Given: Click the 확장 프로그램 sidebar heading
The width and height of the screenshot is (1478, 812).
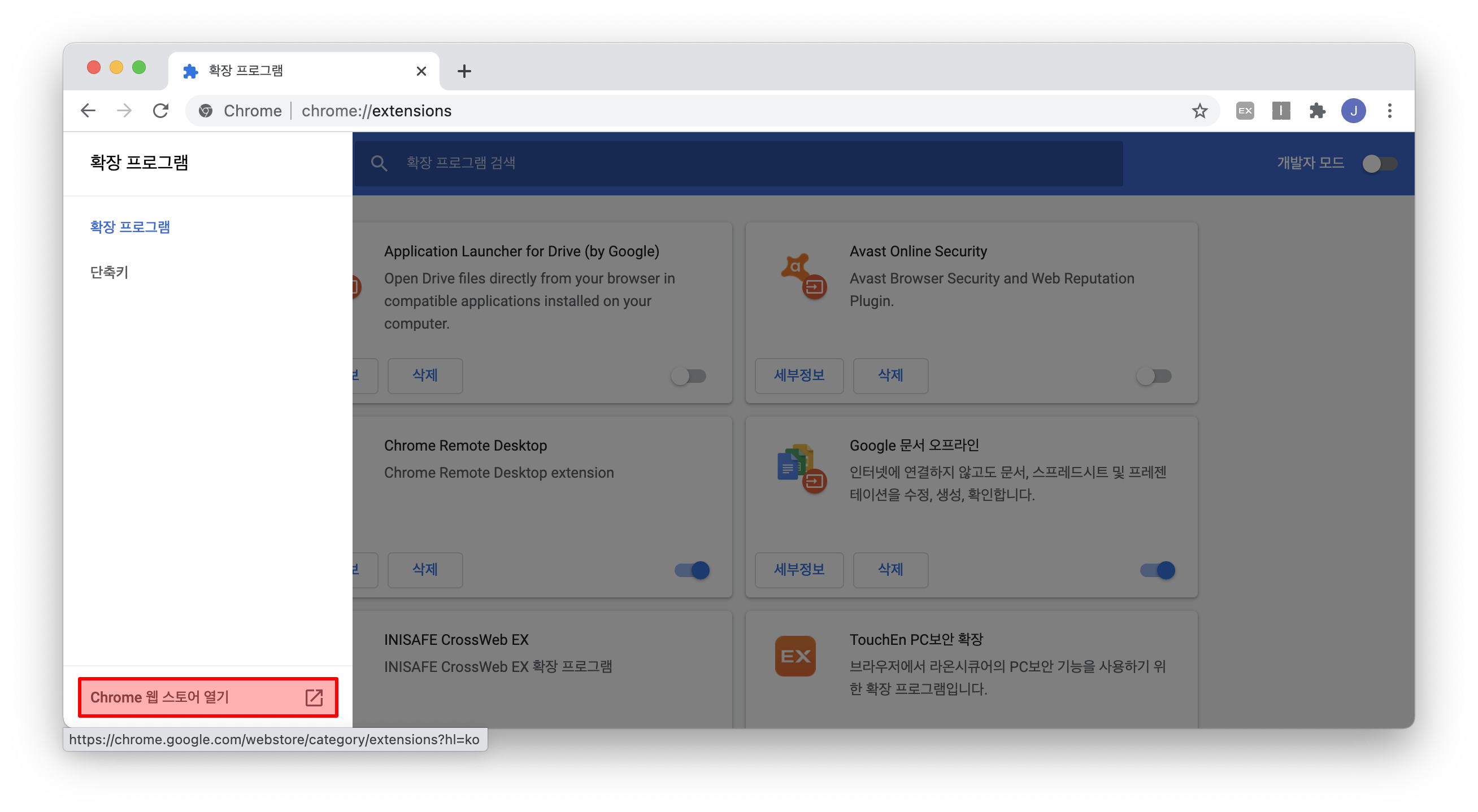Looking at the screenshot, I should pyautogui.click(x=139, y=163).
